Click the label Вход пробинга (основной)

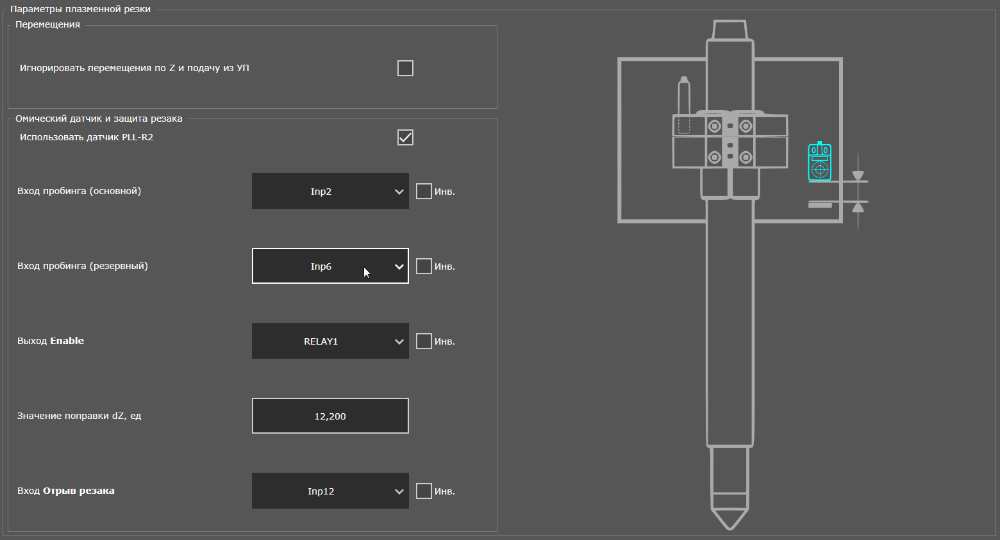[79, 191]
